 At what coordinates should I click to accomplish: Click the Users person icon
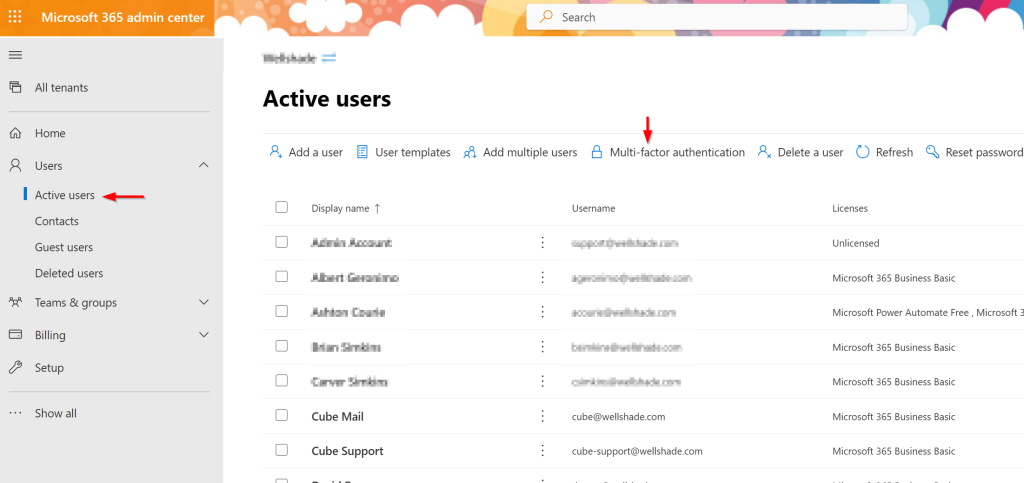(x=15, y=166)
